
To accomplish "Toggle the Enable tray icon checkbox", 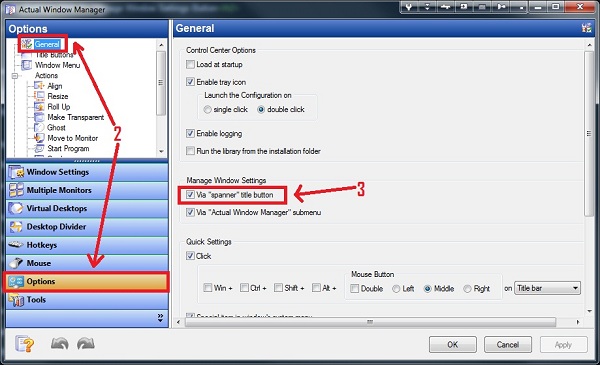I will coord(190,81).
